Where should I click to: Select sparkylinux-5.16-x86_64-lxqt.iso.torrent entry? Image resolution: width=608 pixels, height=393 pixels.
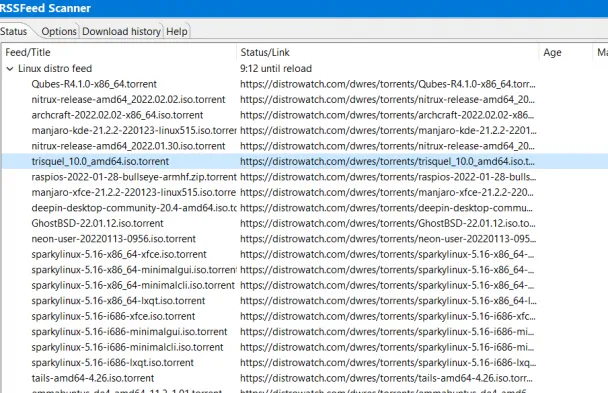[x=118, y=301]
